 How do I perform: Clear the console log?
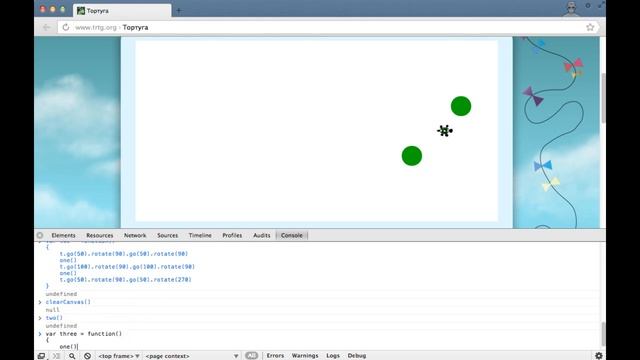tap(87, 356)
